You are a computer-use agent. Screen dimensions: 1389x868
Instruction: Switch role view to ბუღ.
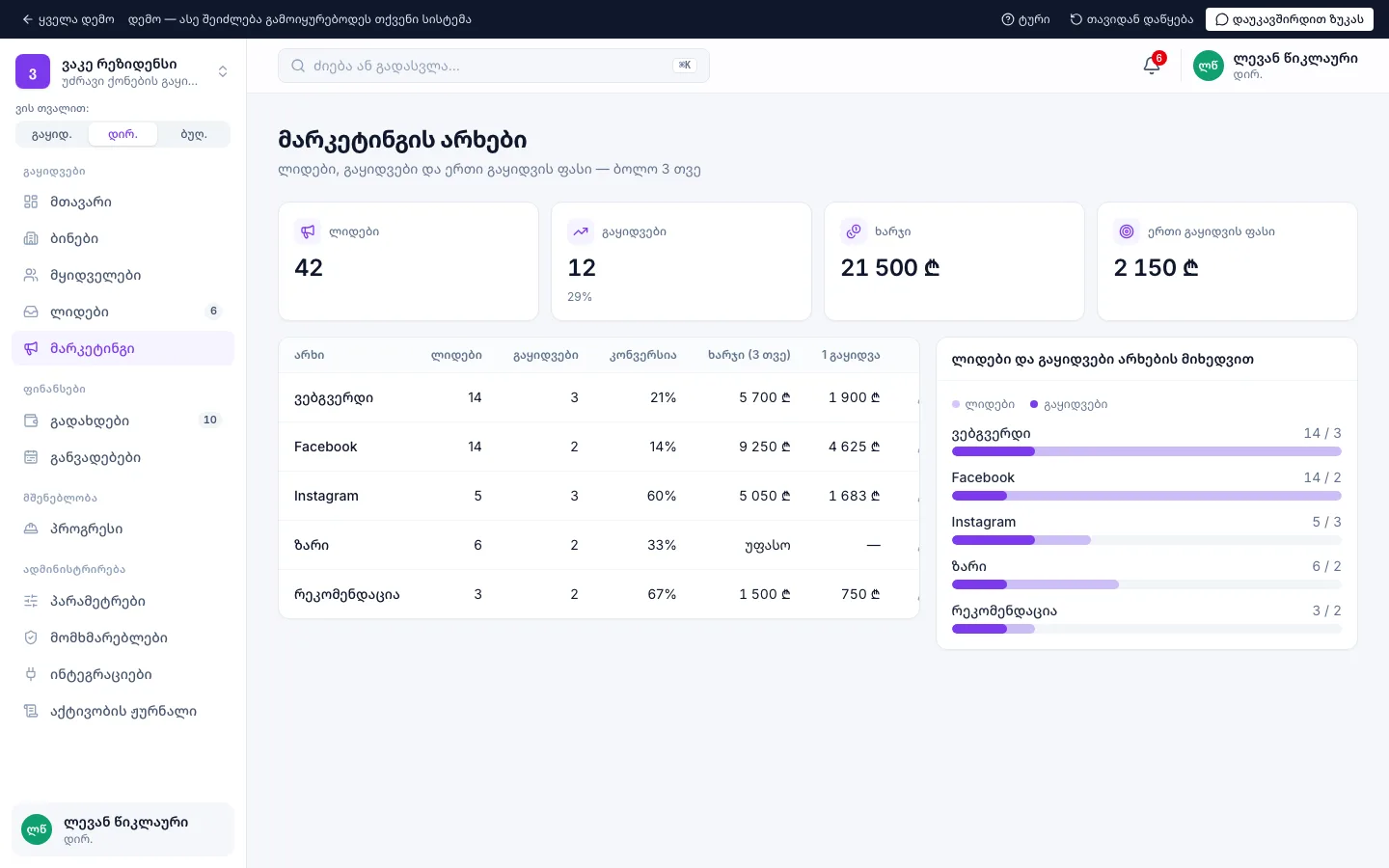194,134
